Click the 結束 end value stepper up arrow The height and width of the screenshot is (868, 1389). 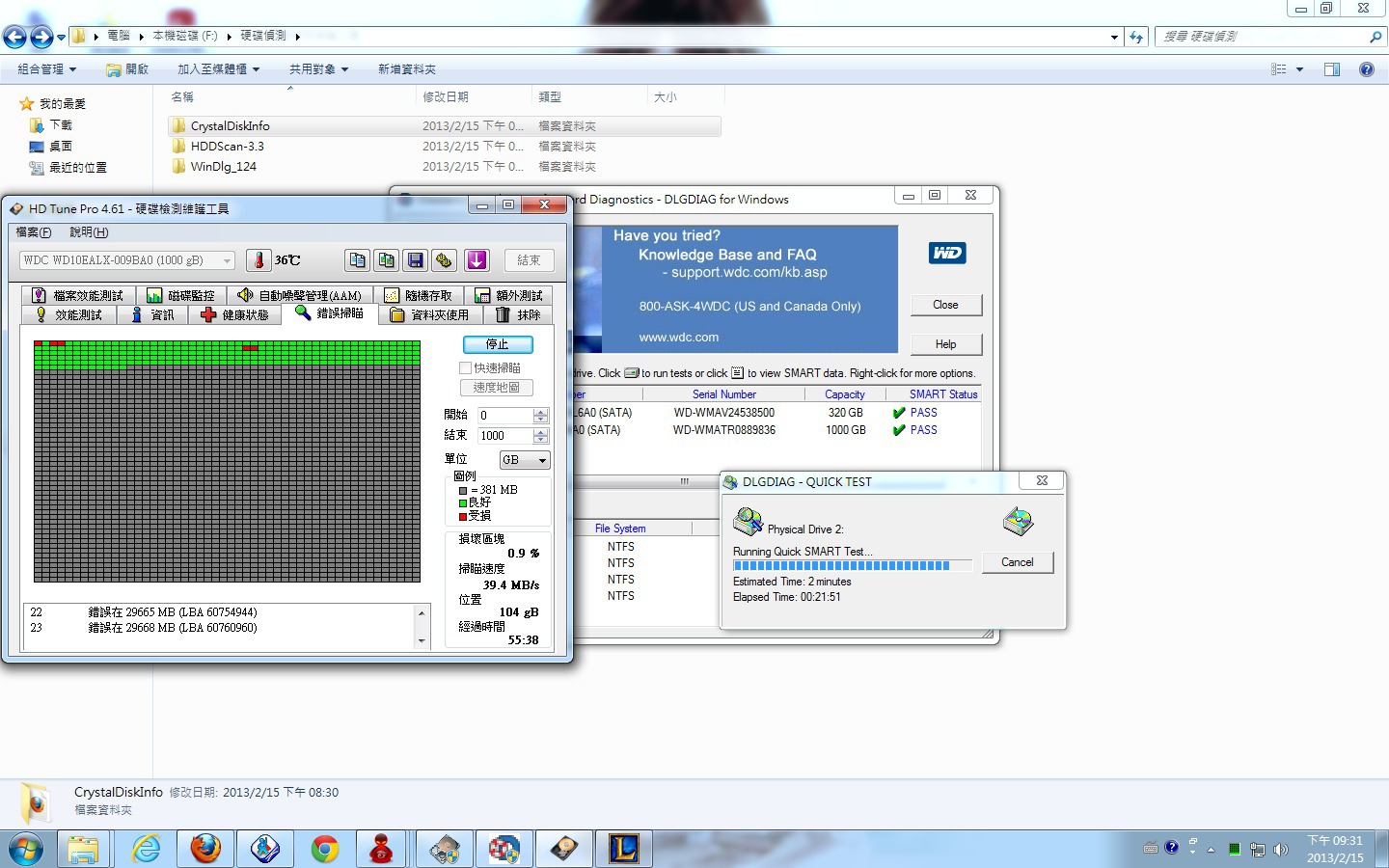click(540, 431)
